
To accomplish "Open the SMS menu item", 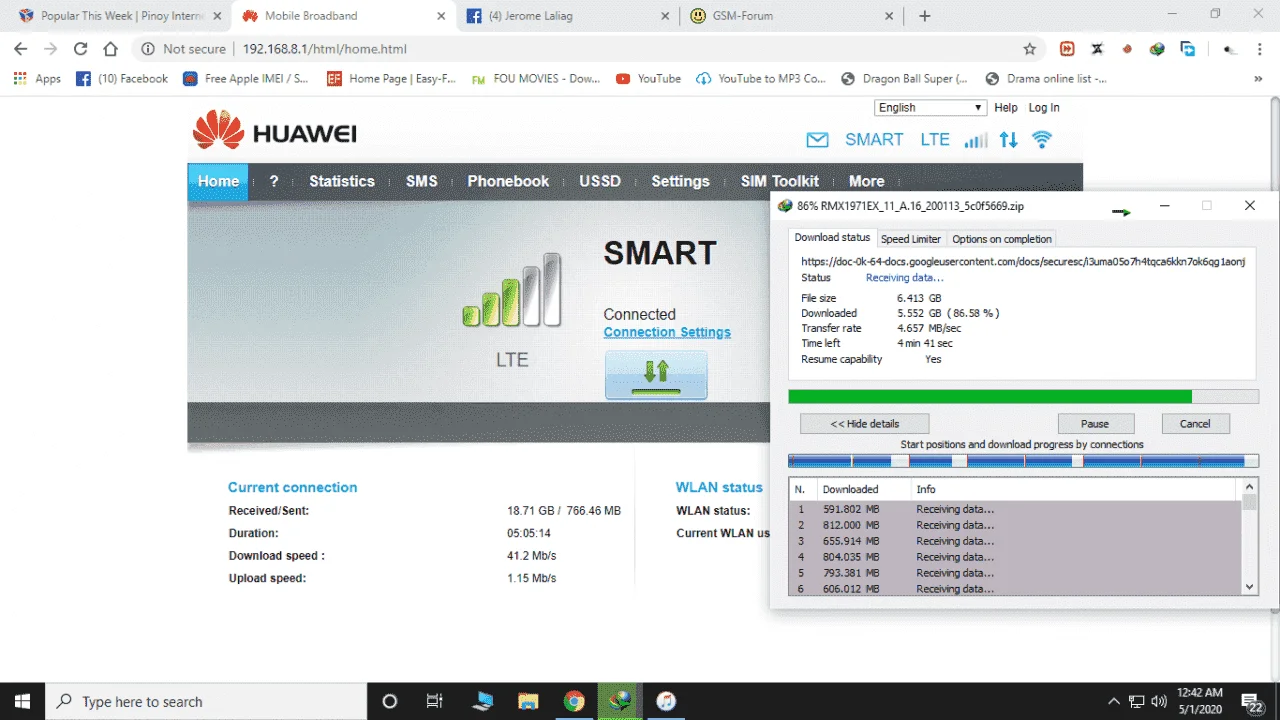I will [422, 182].
